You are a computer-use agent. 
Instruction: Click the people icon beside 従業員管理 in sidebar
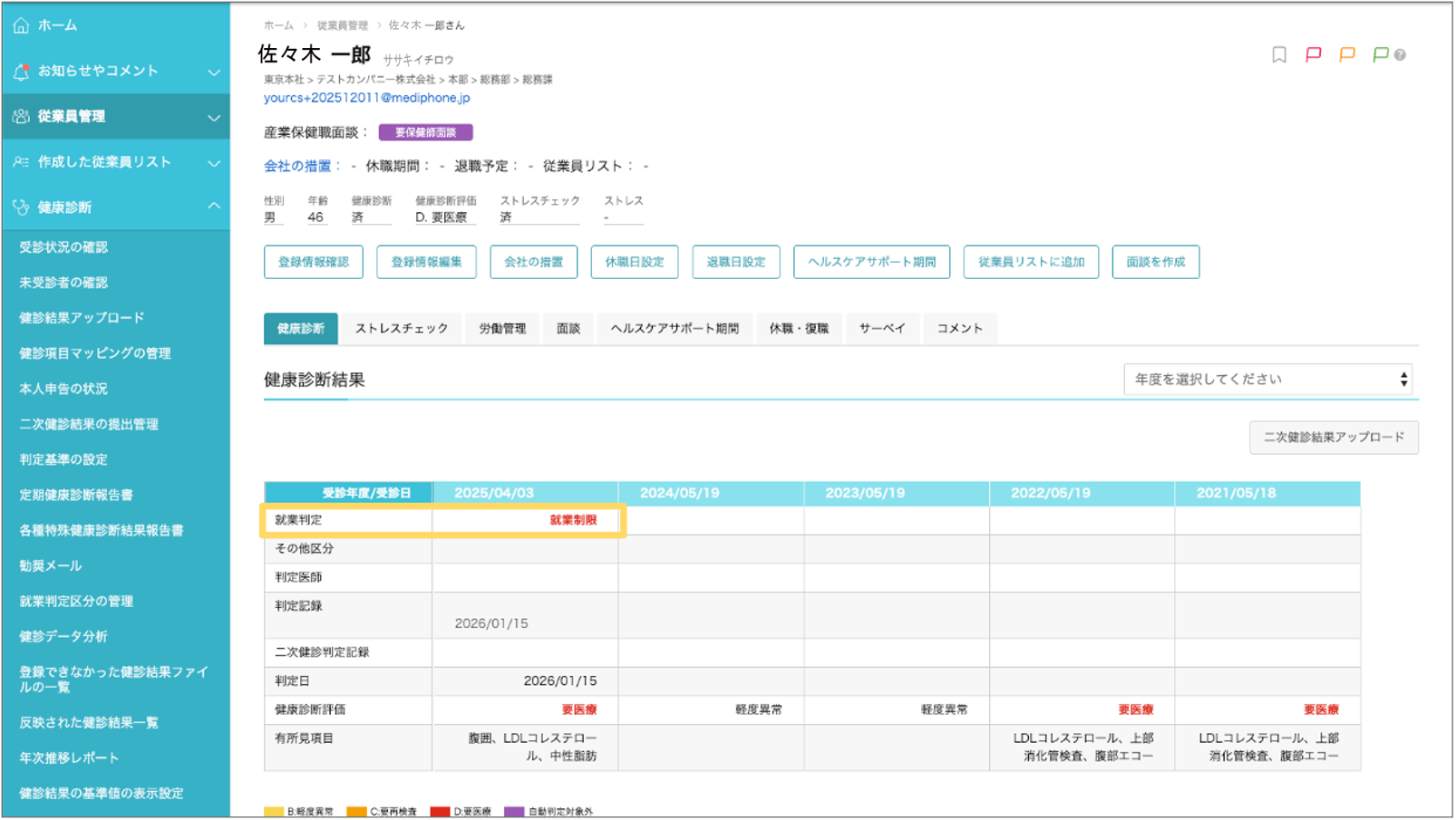click(x=21, y=116)
